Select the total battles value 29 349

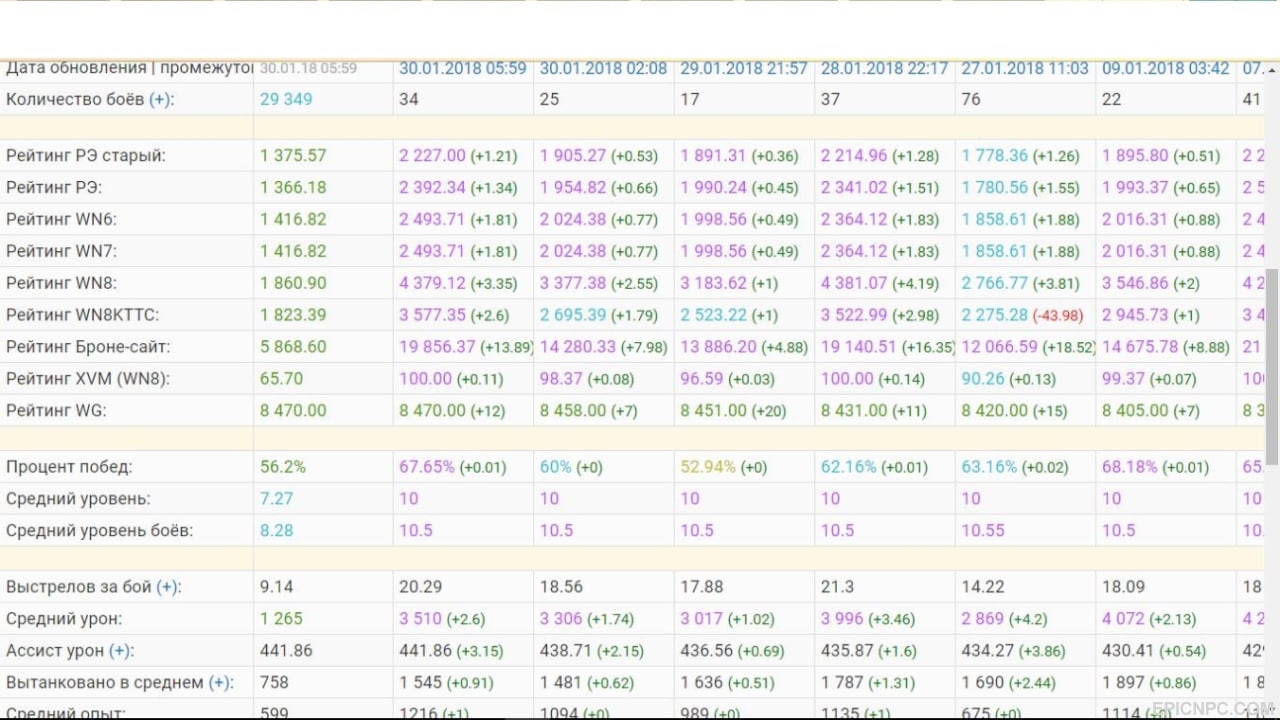pyautogui.click(x=286, y=99)
